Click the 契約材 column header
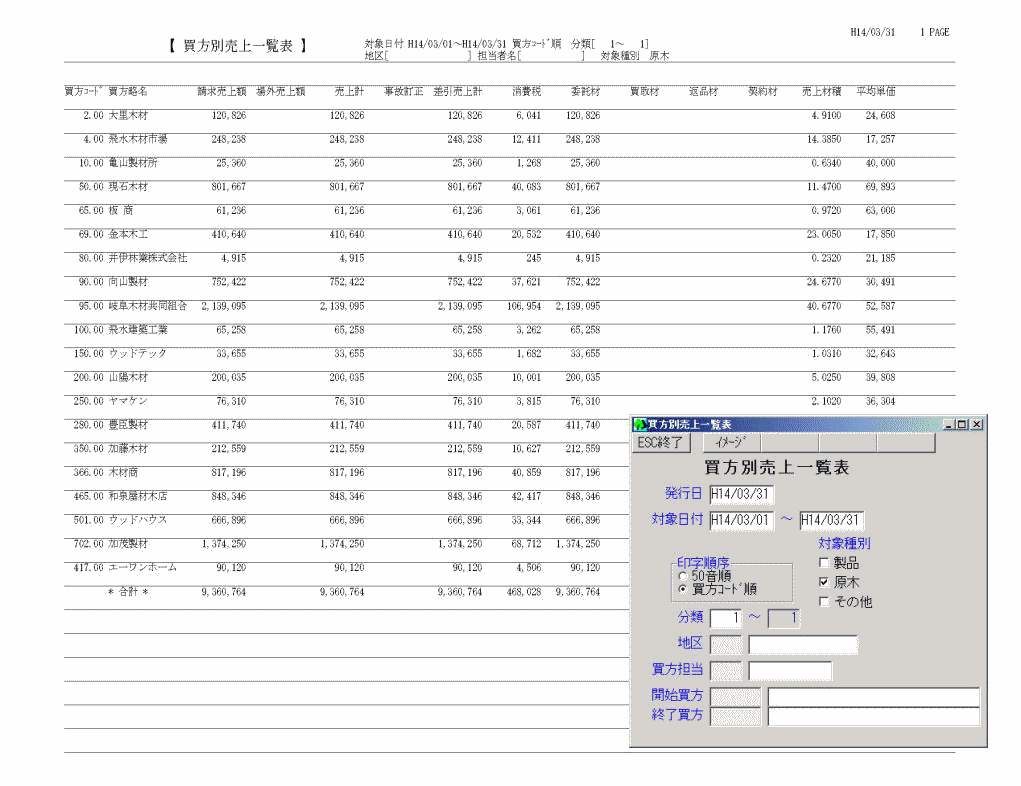The height and width of the screenshot is (786, 1021). tap(762, 91)
